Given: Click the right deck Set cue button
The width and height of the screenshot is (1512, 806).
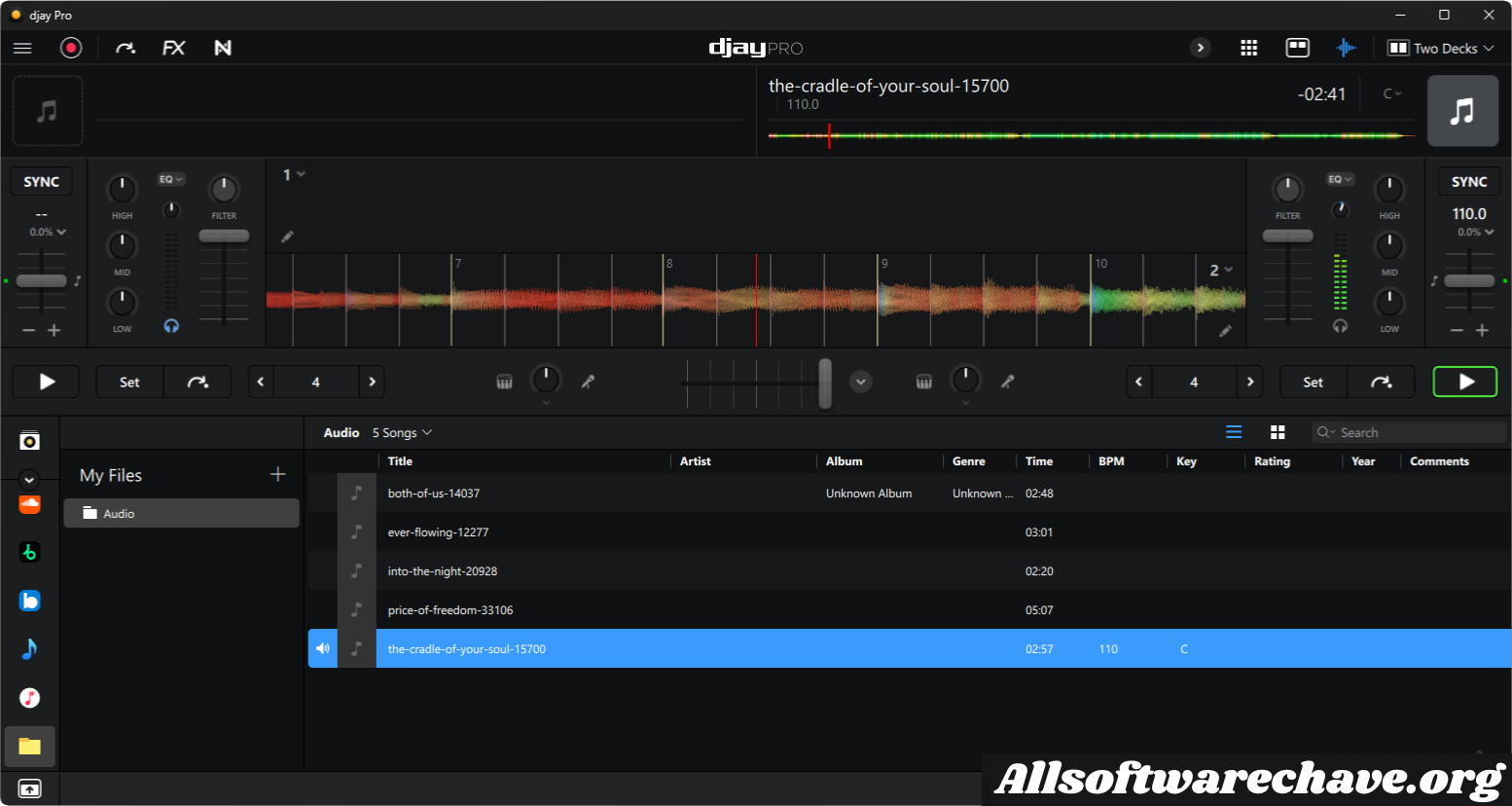Looking at the screenshot, I should (x=1314, y=382).
